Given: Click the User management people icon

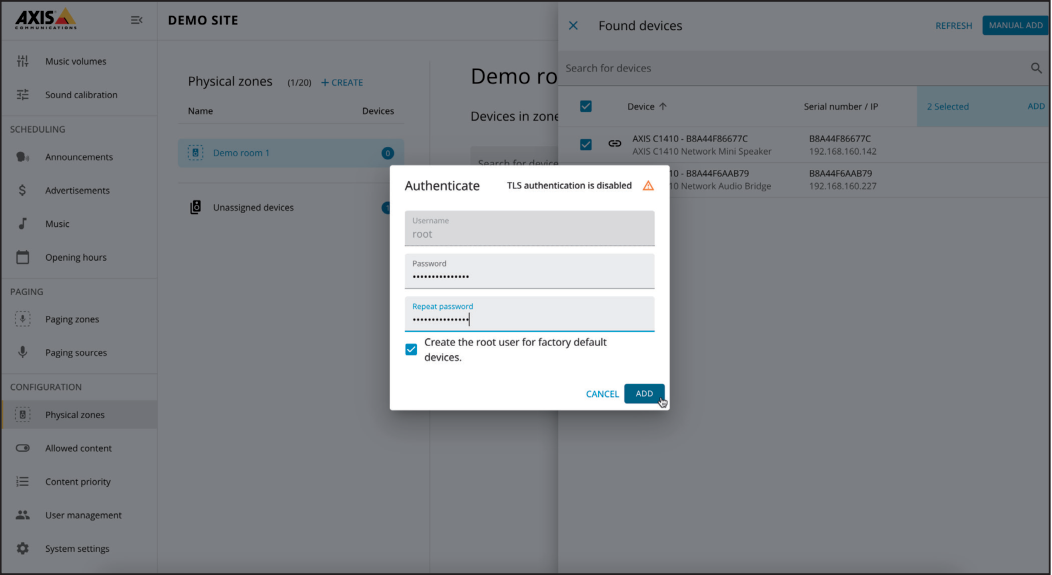Looking at the screenshot, I should [x=23, y=515].
